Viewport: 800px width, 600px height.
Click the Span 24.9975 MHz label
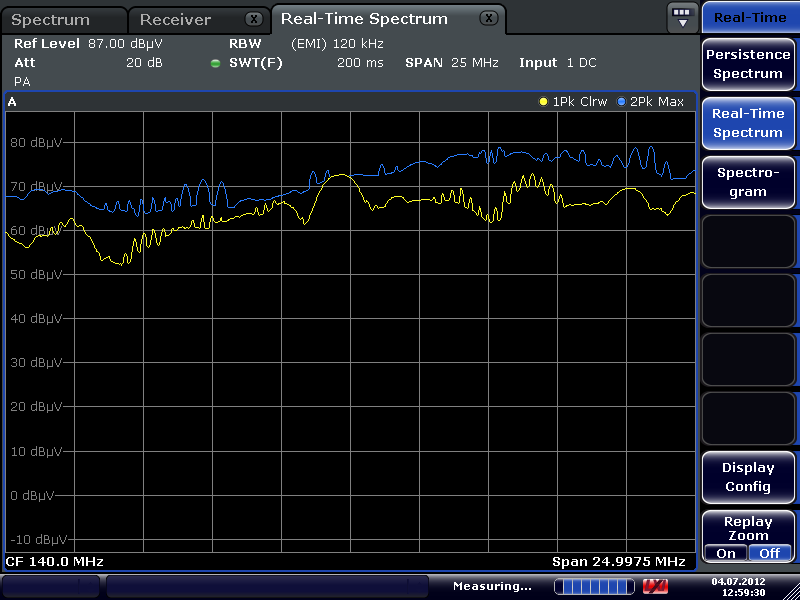click(618, 562)
